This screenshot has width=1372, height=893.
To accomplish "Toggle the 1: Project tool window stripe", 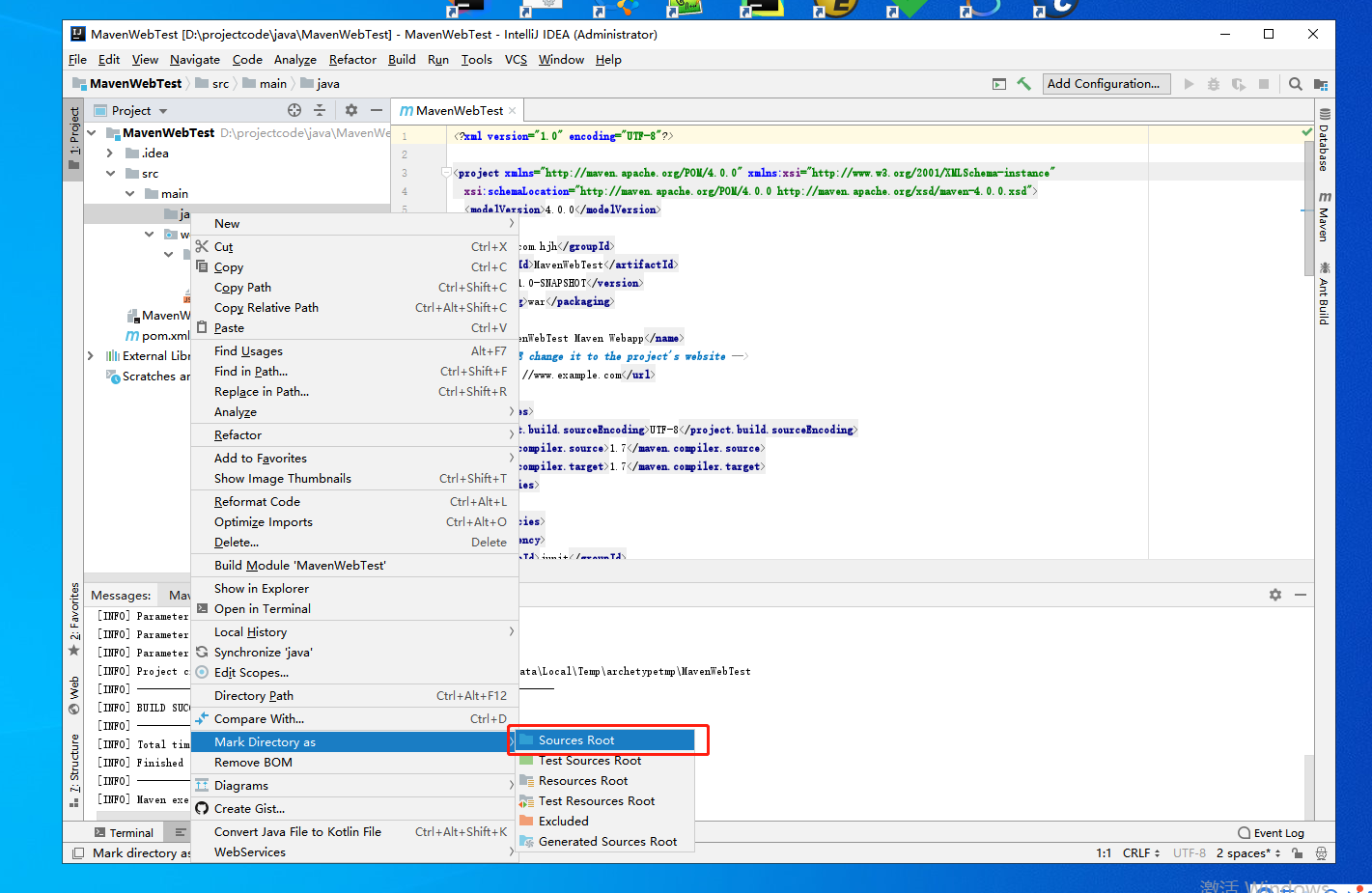I will 73,137.
